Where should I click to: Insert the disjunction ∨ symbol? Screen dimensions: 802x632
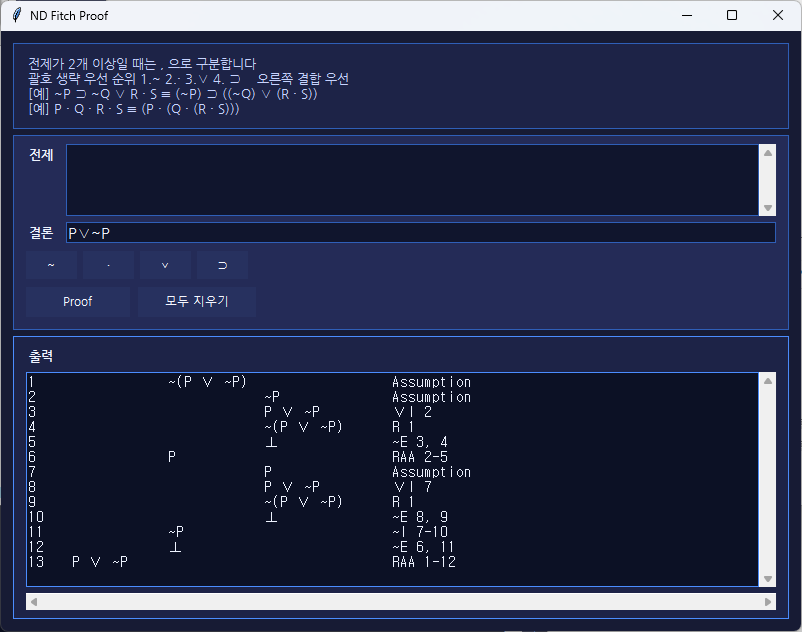(x=165, y=266)
